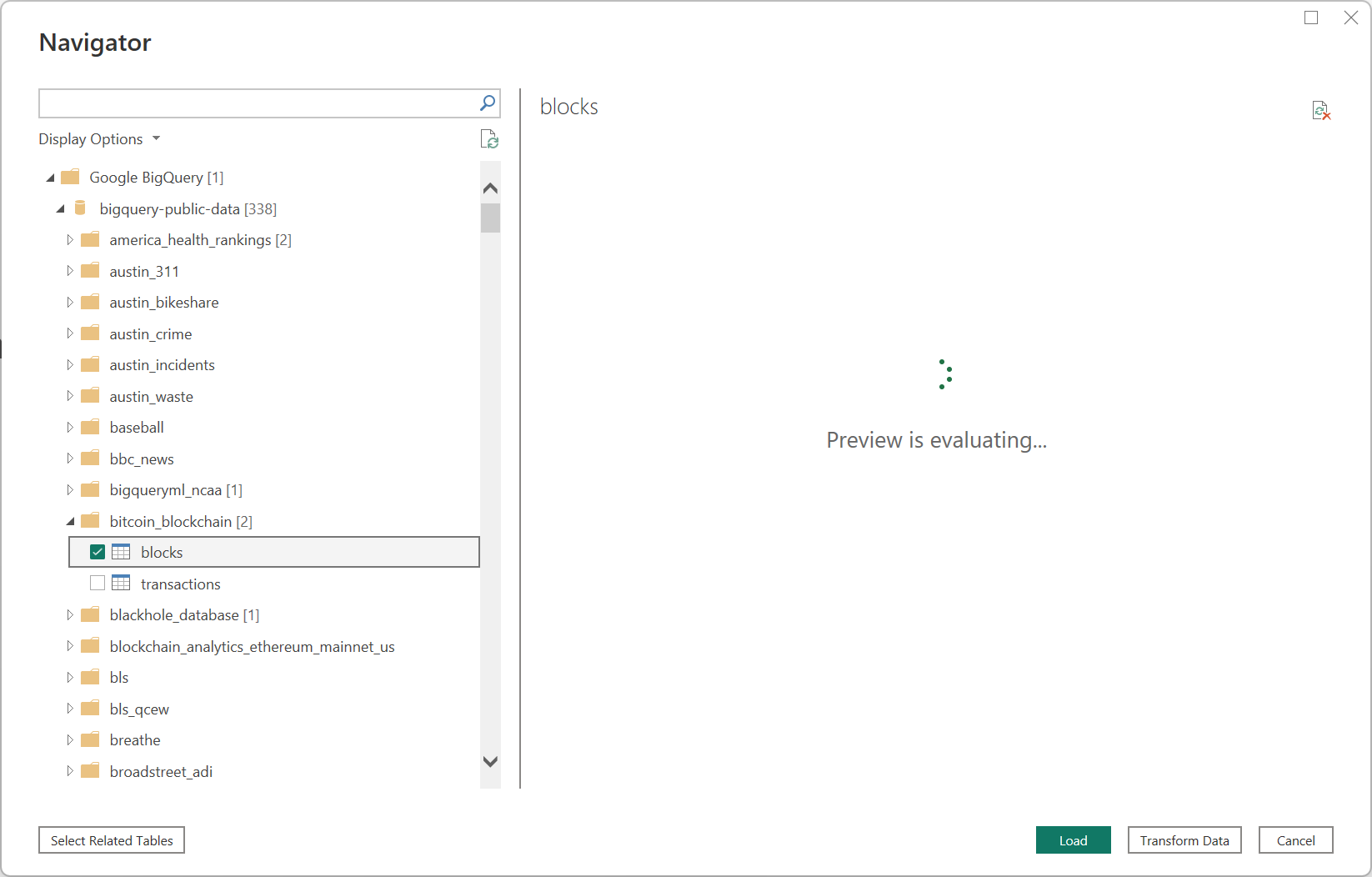Click the Navigator search input field
This screenshot has height=877, width=1372.
[x=258, y=103]
